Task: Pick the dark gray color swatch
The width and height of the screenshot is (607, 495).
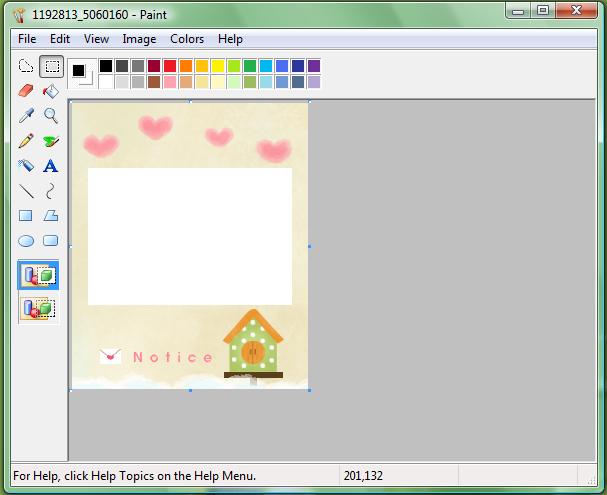Action: point(122,66)
